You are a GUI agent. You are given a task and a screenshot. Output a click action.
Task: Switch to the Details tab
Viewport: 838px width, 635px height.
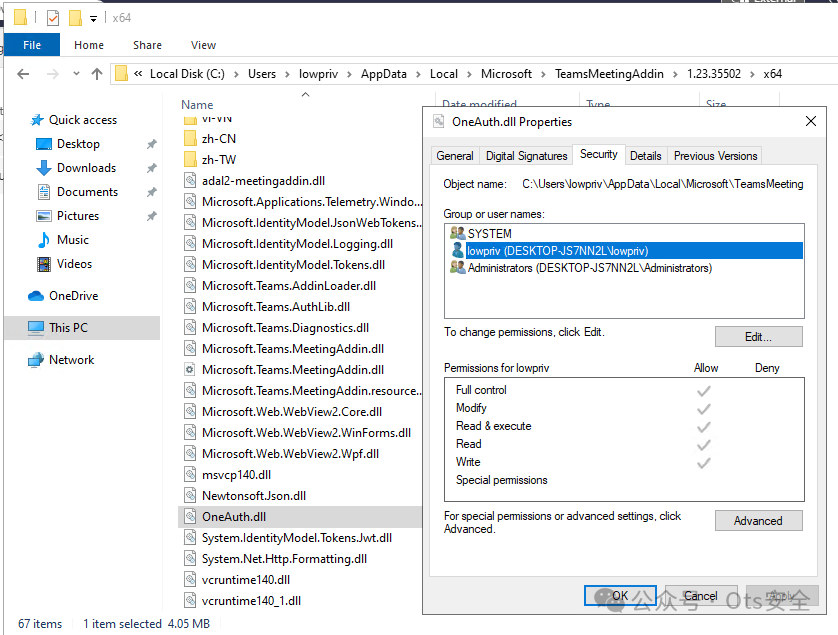point(646,156)
